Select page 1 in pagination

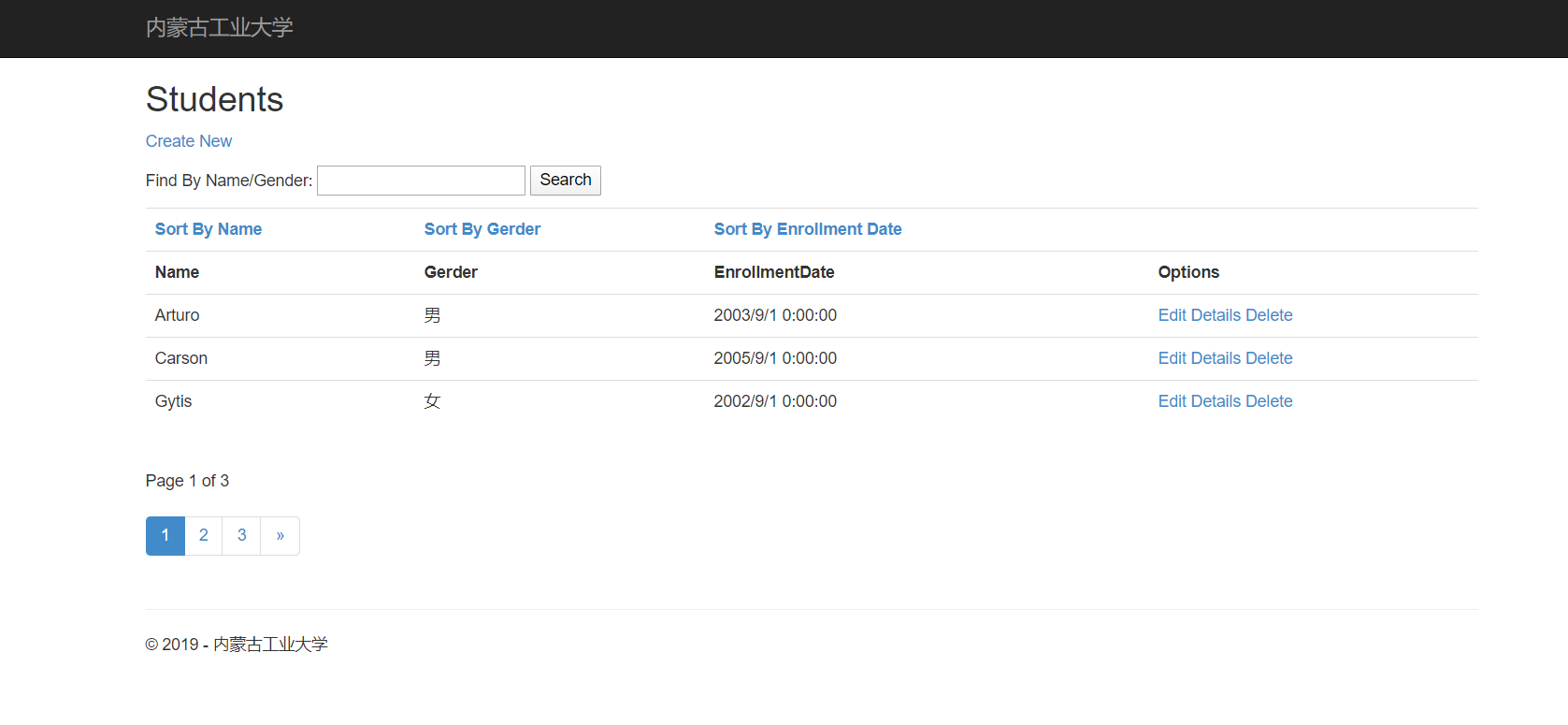click(165, 536)
